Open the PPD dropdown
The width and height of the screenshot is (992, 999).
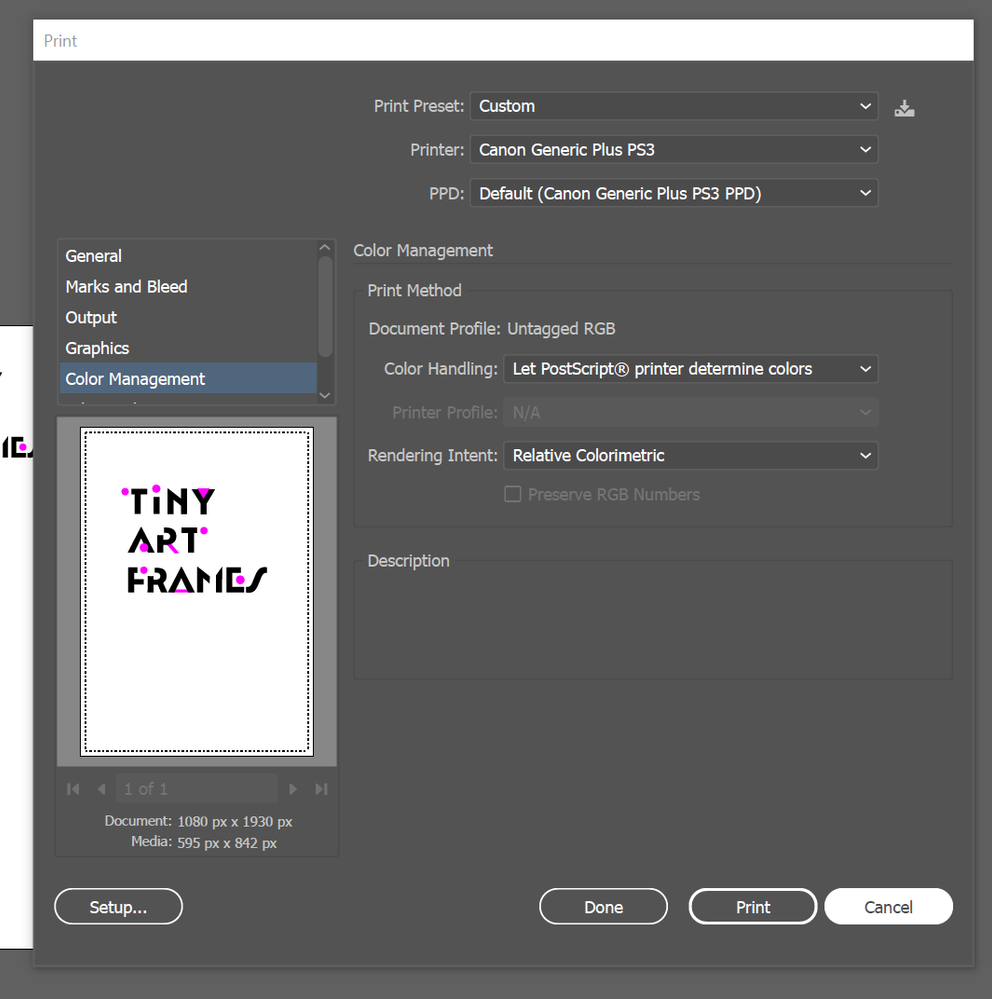[x=672, y=193]
